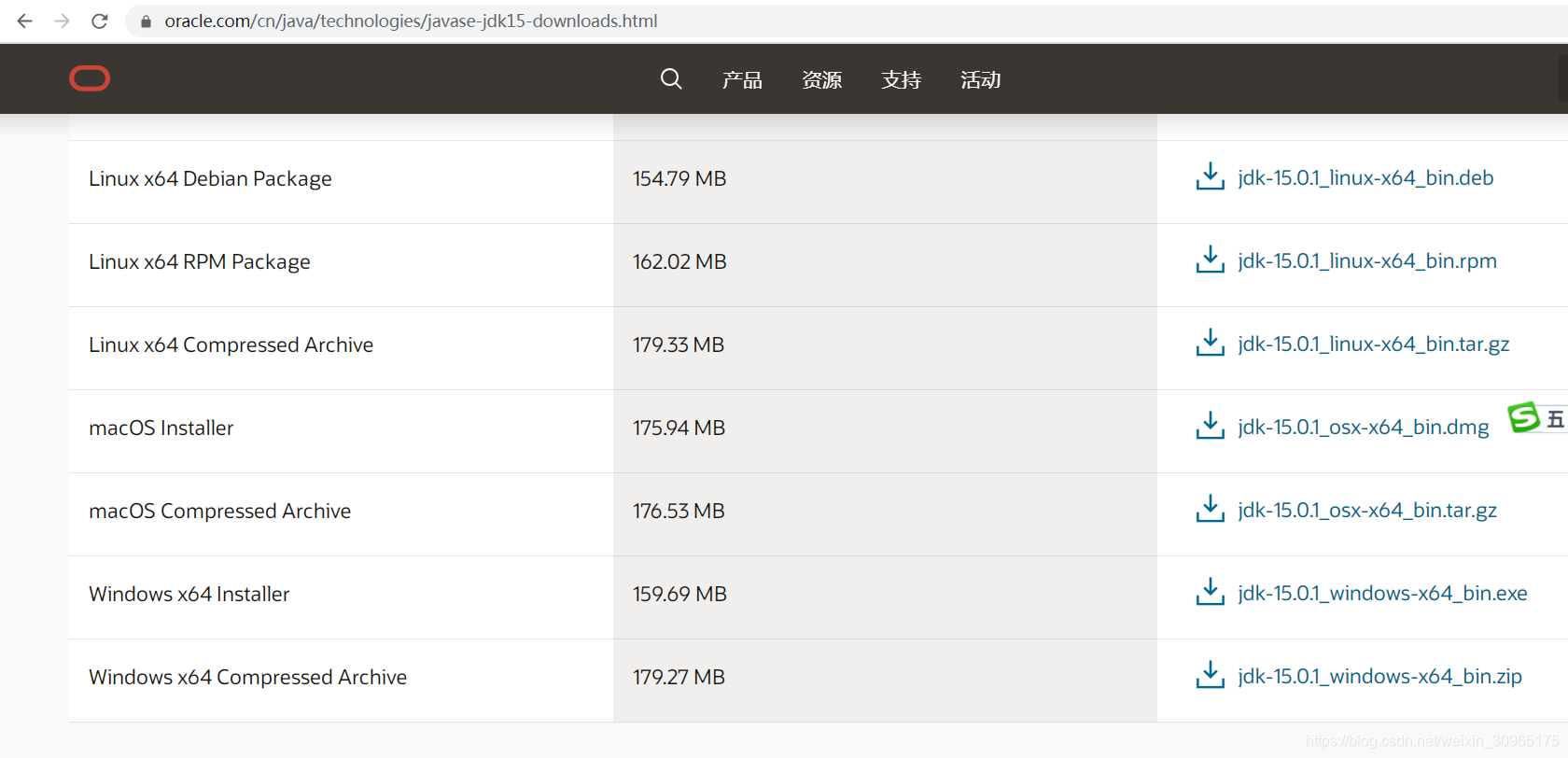The image size is (1568, 758).
Task: Click the file size '176.53 MB'
Action: pyautogui.click(x=679, y=511)
